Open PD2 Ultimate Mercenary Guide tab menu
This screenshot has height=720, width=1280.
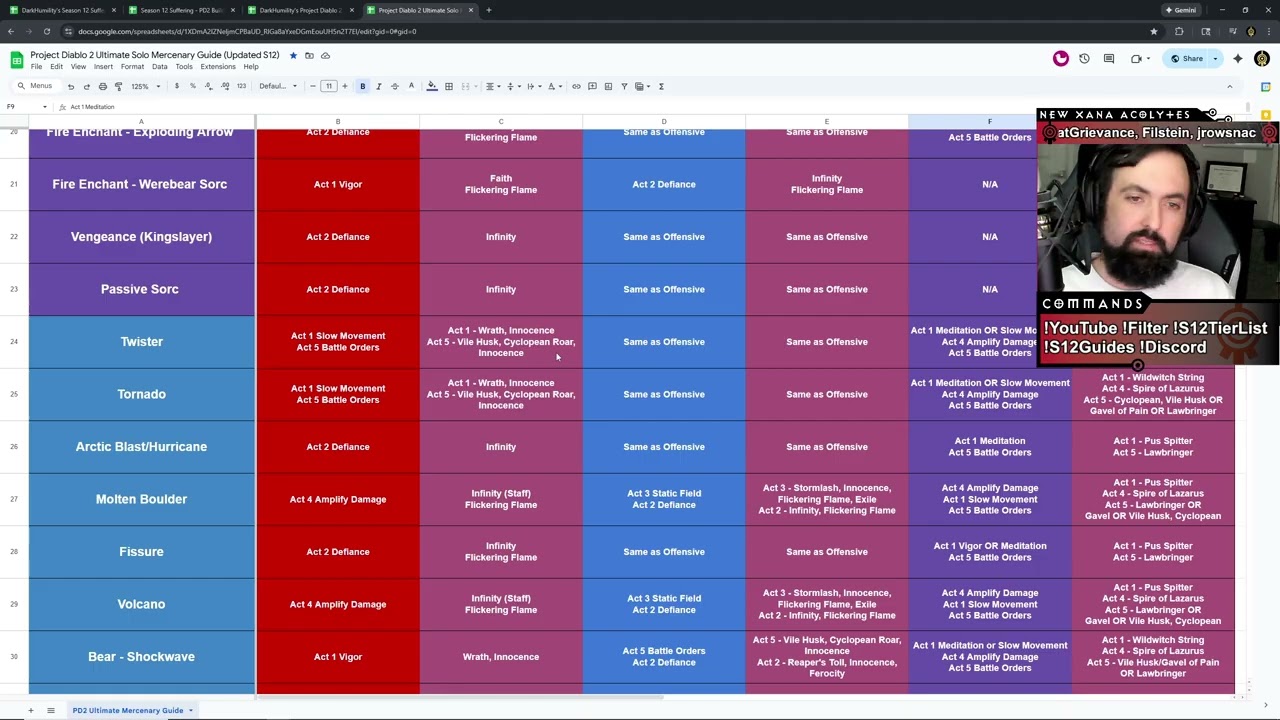click(x=190, y=710)
